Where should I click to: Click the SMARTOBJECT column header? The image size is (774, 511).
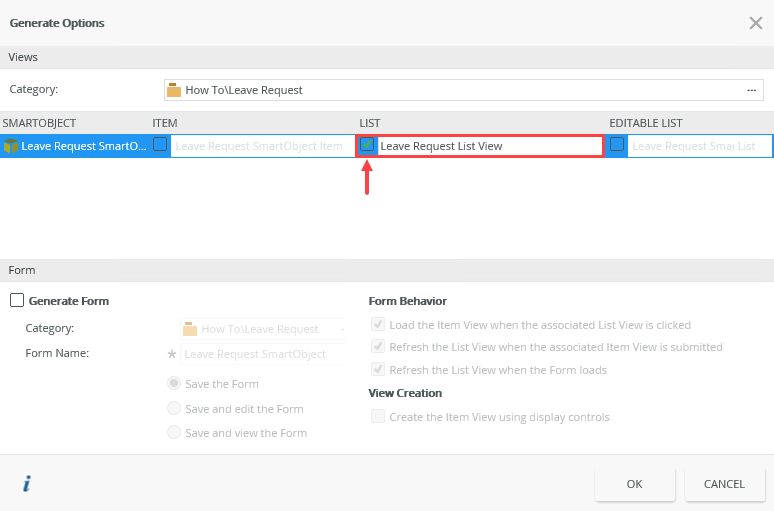click(x=39, y=123)
